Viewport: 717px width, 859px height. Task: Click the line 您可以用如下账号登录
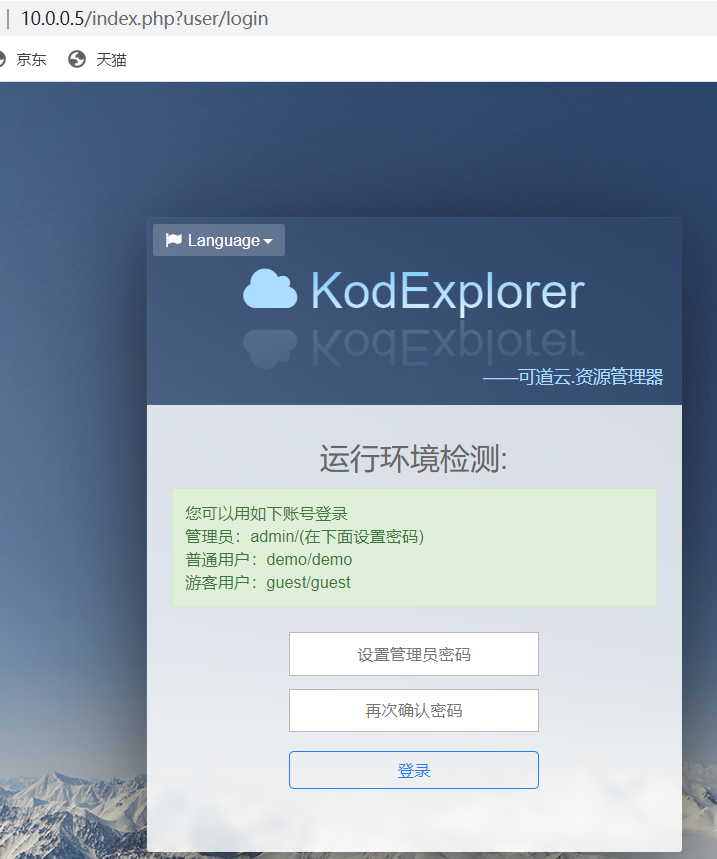pyautogui.click(x=266, y=514)
